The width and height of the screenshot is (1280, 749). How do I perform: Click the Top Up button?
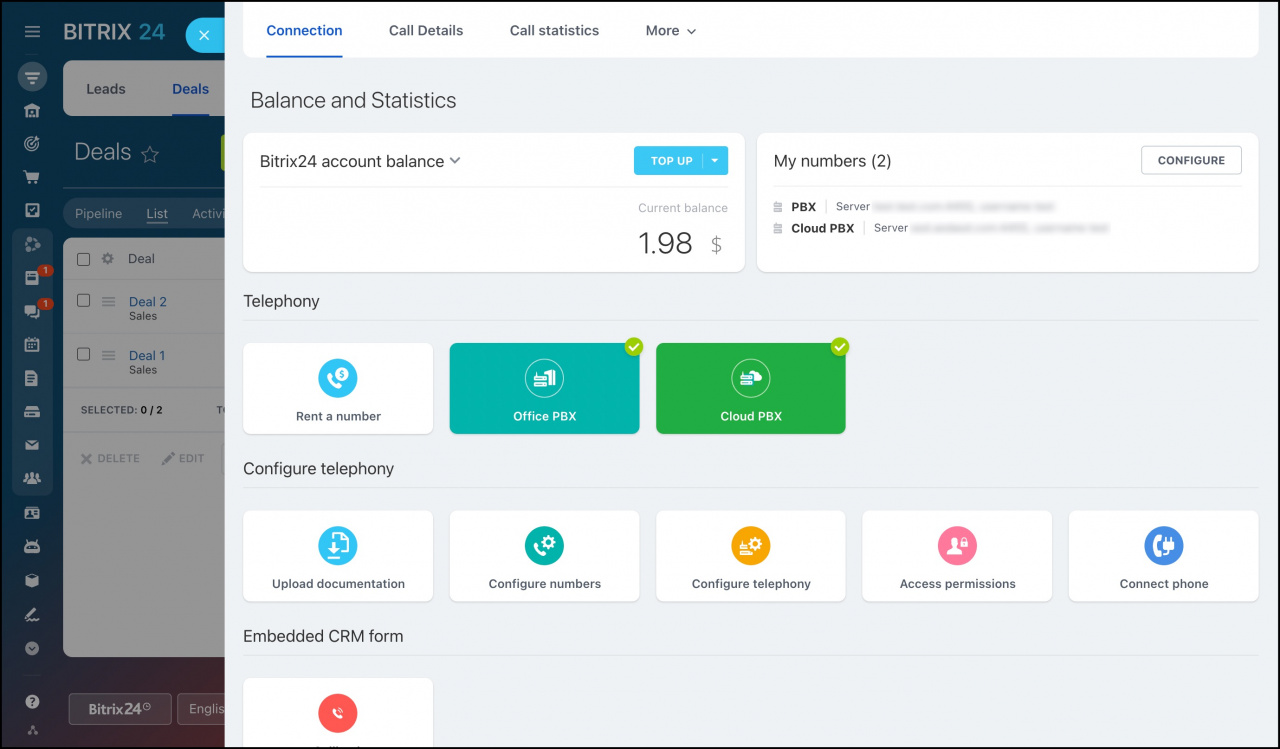tap(669, 161)
